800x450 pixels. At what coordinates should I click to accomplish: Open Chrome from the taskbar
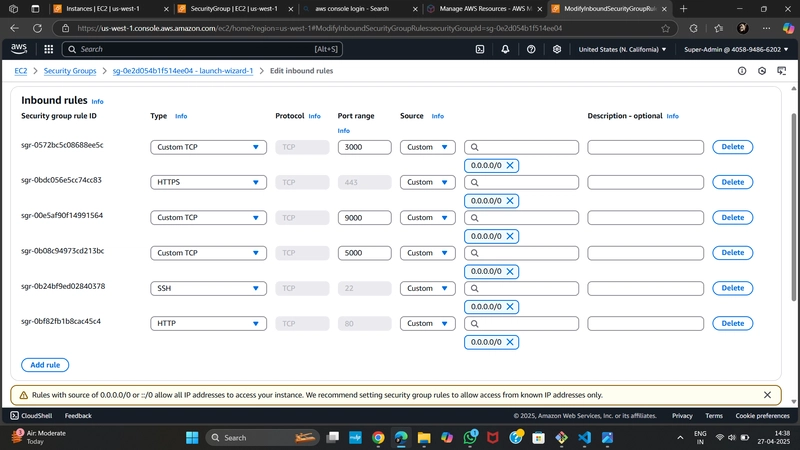point(378,438)
